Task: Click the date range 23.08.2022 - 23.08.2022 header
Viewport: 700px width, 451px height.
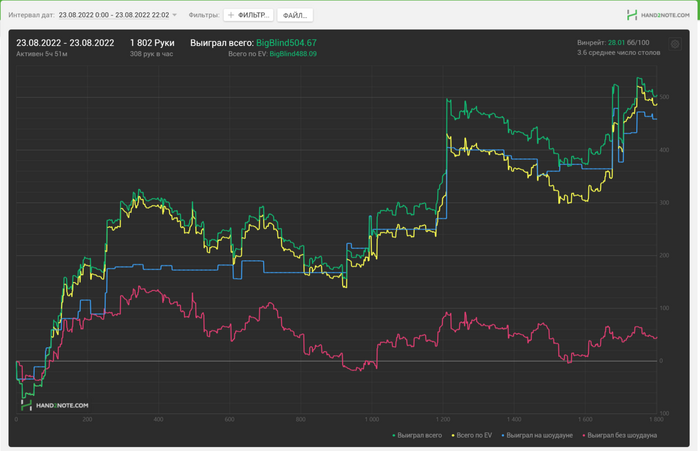Action: click(65, 43)
